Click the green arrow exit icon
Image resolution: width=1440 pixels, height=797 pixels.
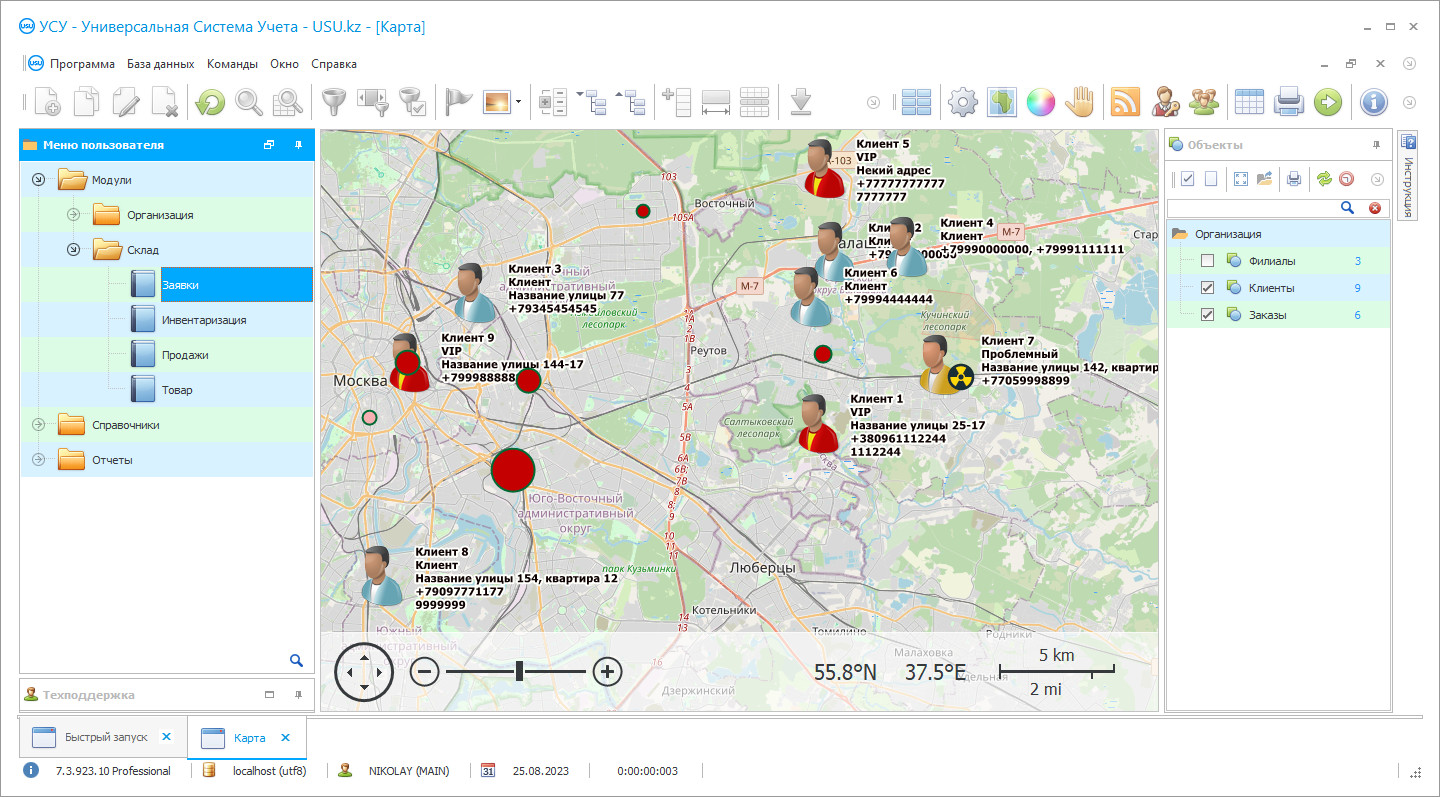(x=1327, y=101)
